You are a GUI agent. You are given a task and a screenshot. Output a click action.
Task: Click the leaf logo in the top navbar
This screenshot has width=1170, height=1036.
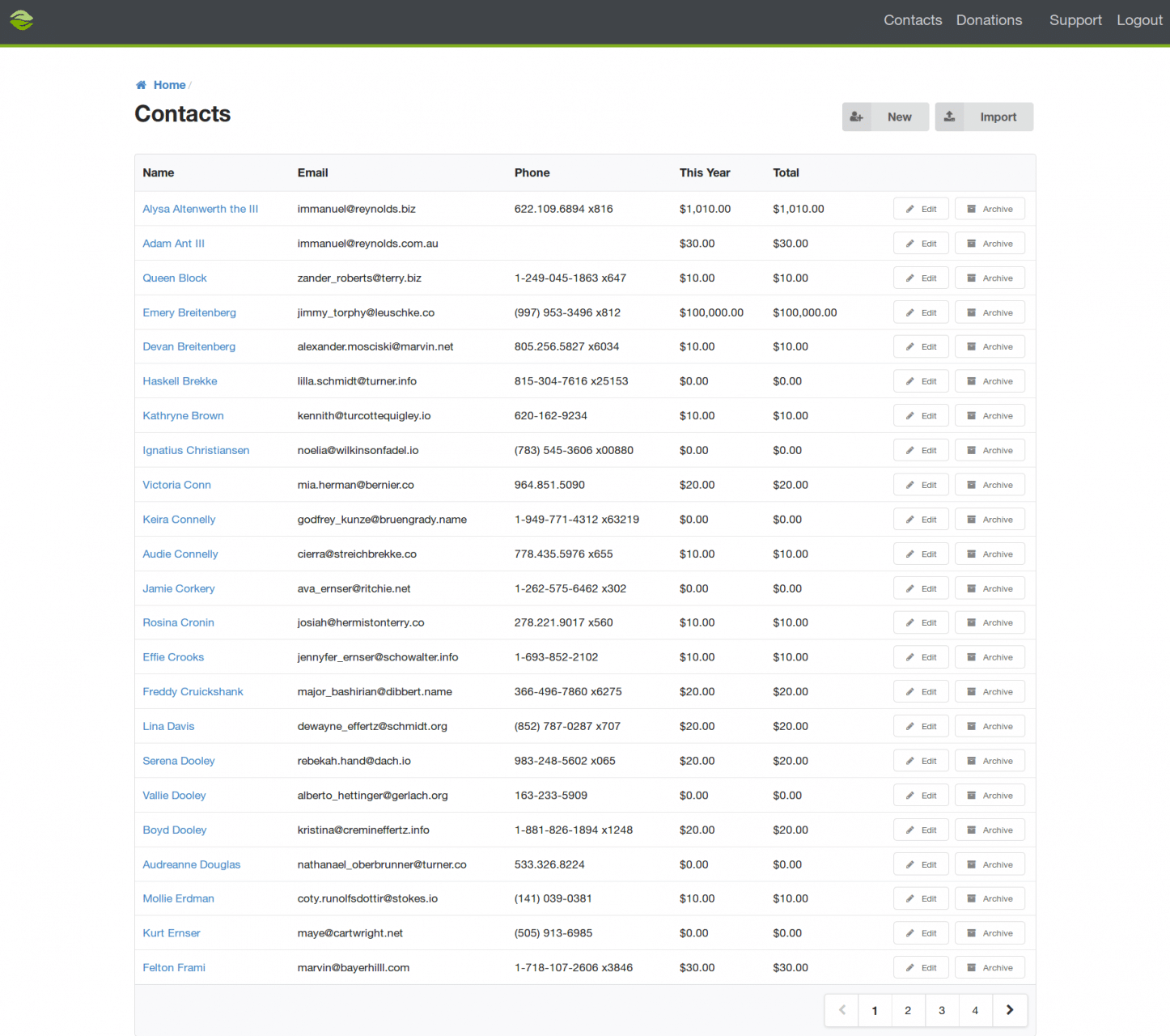click(21, 20)
